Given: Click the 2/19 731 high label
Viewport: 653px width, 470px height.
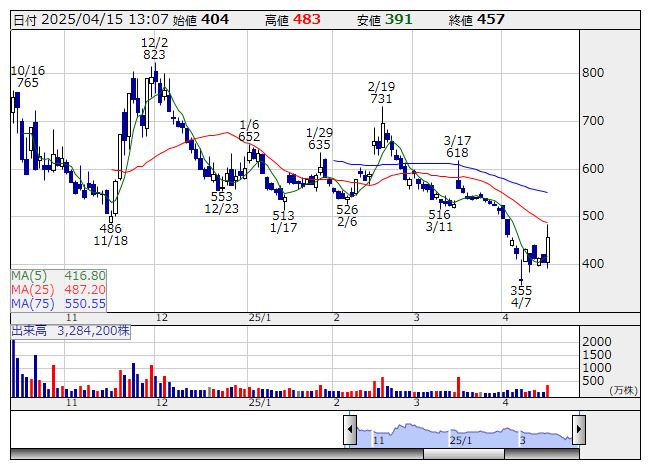Looking at the screenshot, I should pyautogui.click(x=381, y=92).
